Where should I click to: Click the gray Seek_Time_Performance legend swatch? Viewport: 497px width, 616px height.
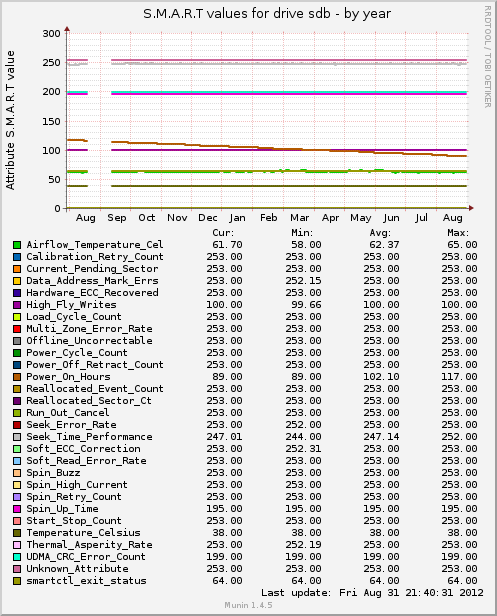point(17,437)
